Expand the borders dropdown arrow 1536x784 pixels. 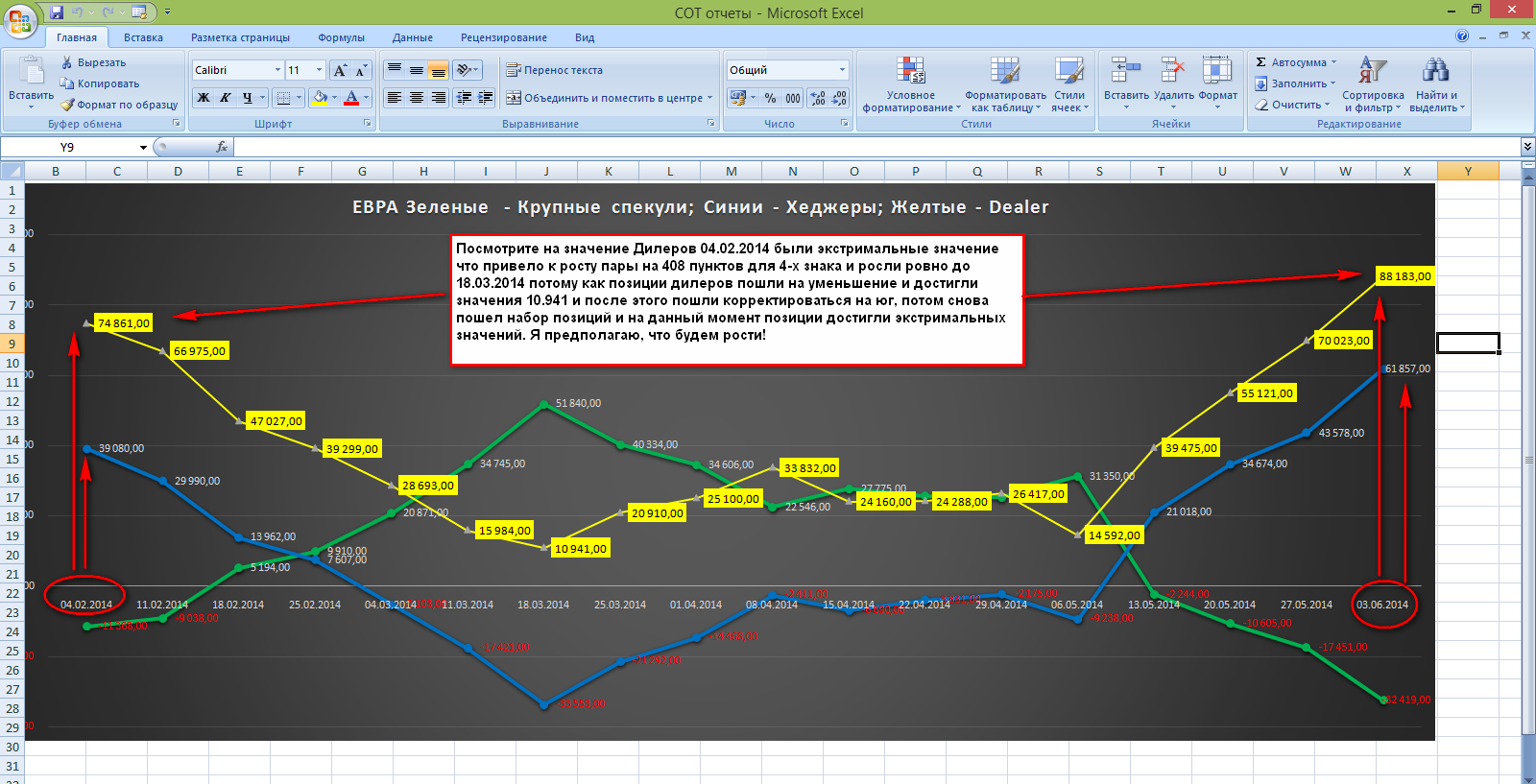[x=299, y=98]
